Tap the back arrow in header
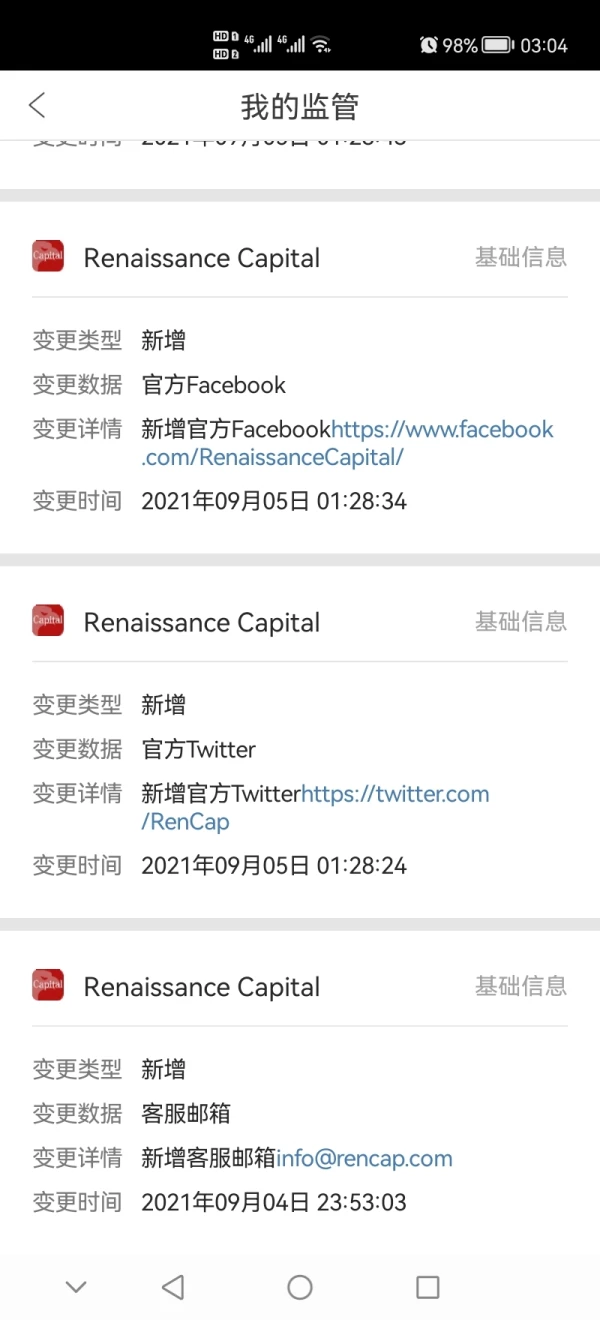600x1320 pixels. click(37, 105)
